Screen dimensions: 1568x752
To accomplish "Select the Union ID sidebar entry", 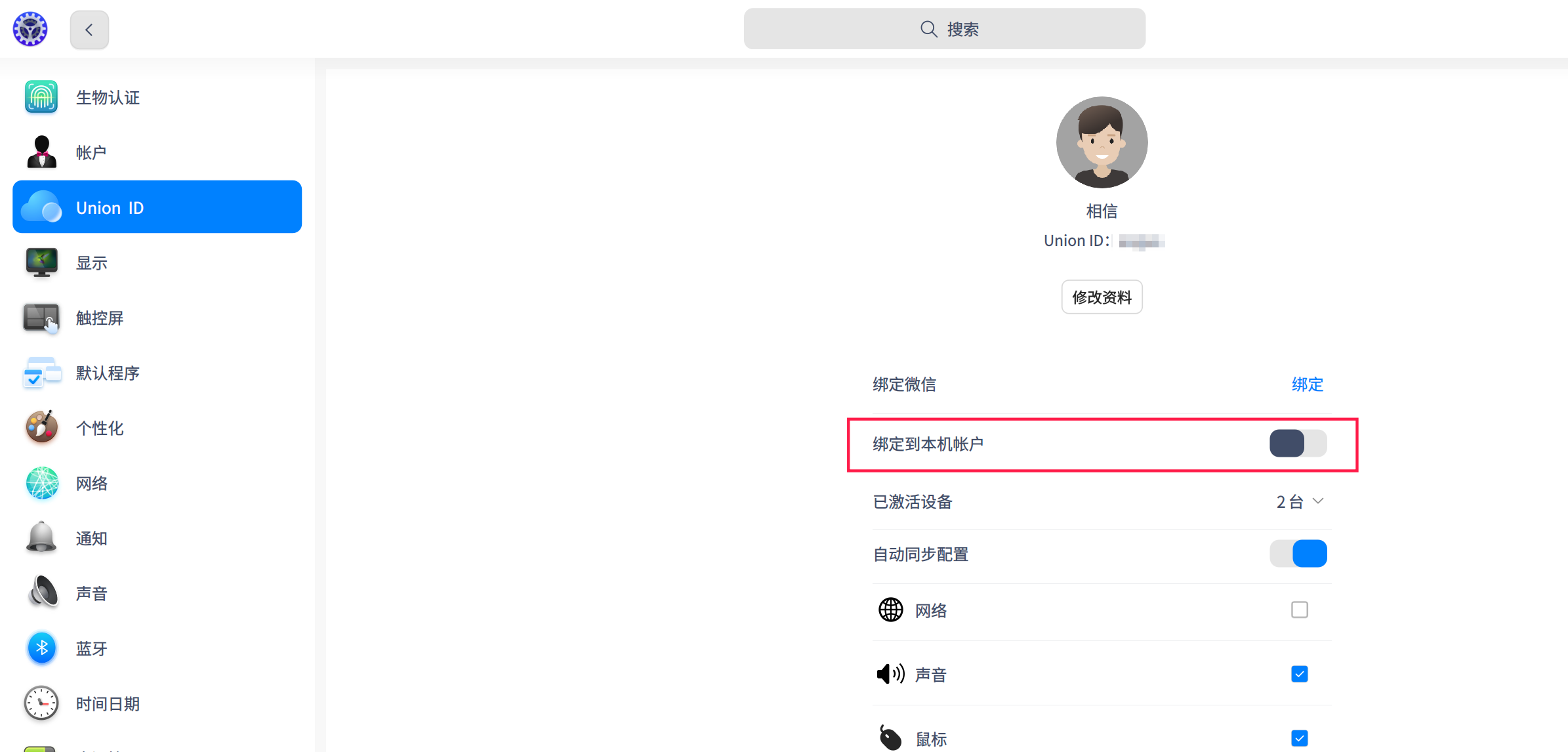I will pyautogui.click(x=110, y=207).
